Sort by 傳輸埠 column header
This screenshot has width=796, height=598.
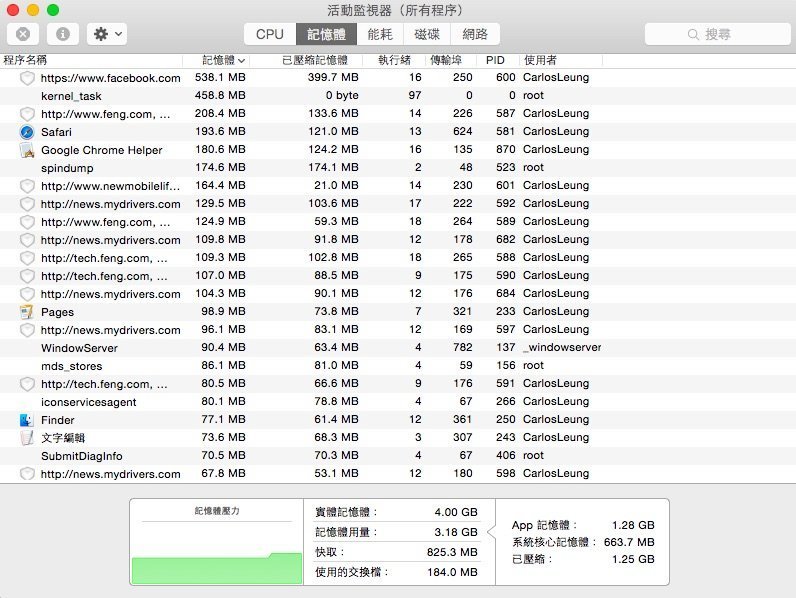coord(451,60)
